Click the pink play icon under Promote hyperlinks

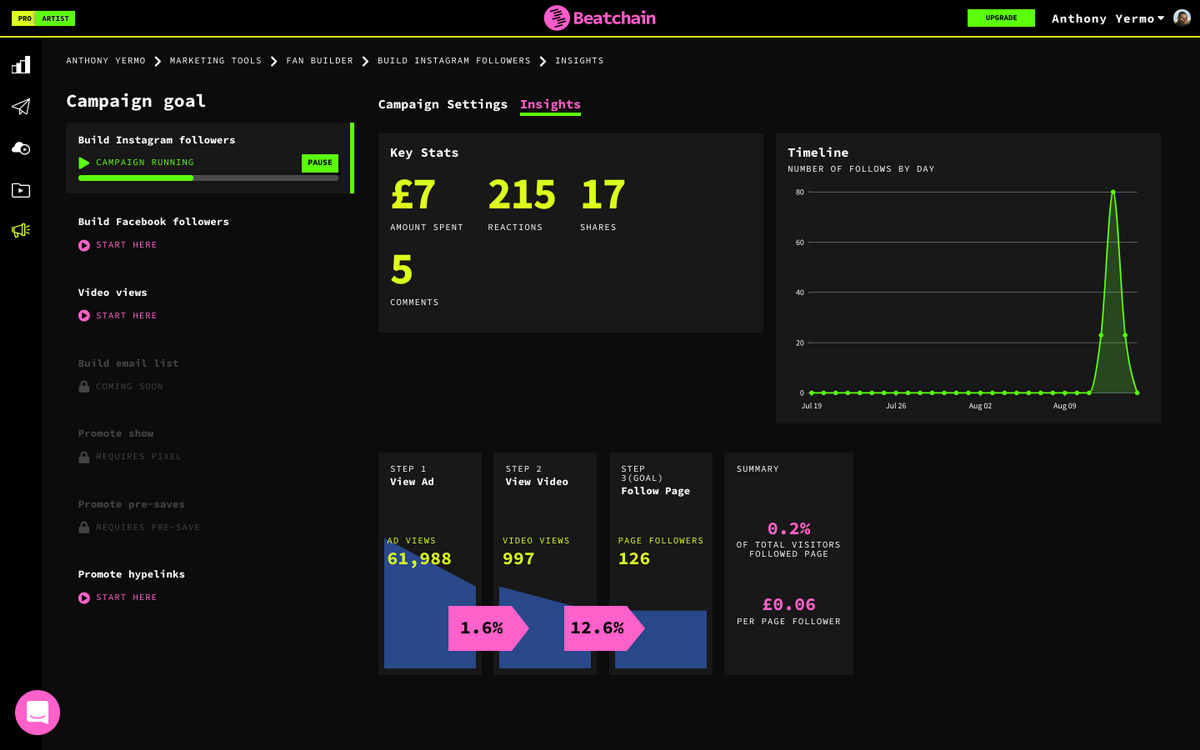(84, 598)
